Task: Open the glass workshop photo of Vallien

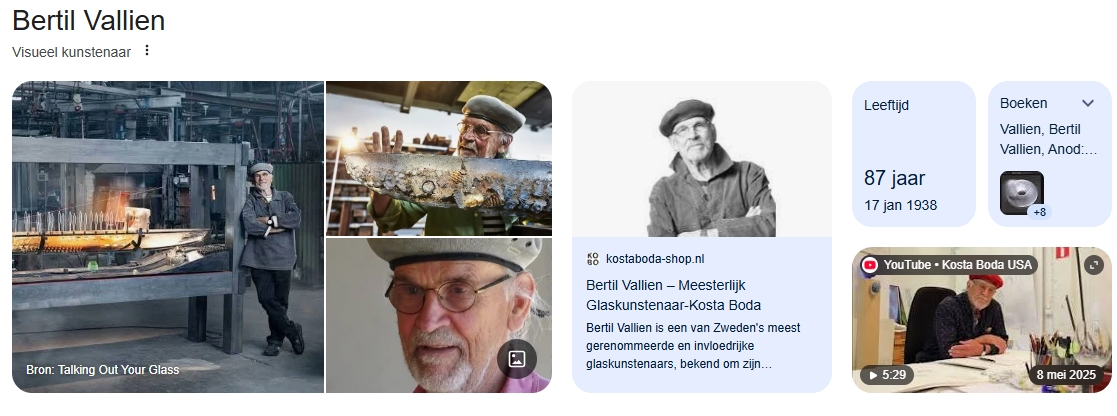Action: [168, 236]
